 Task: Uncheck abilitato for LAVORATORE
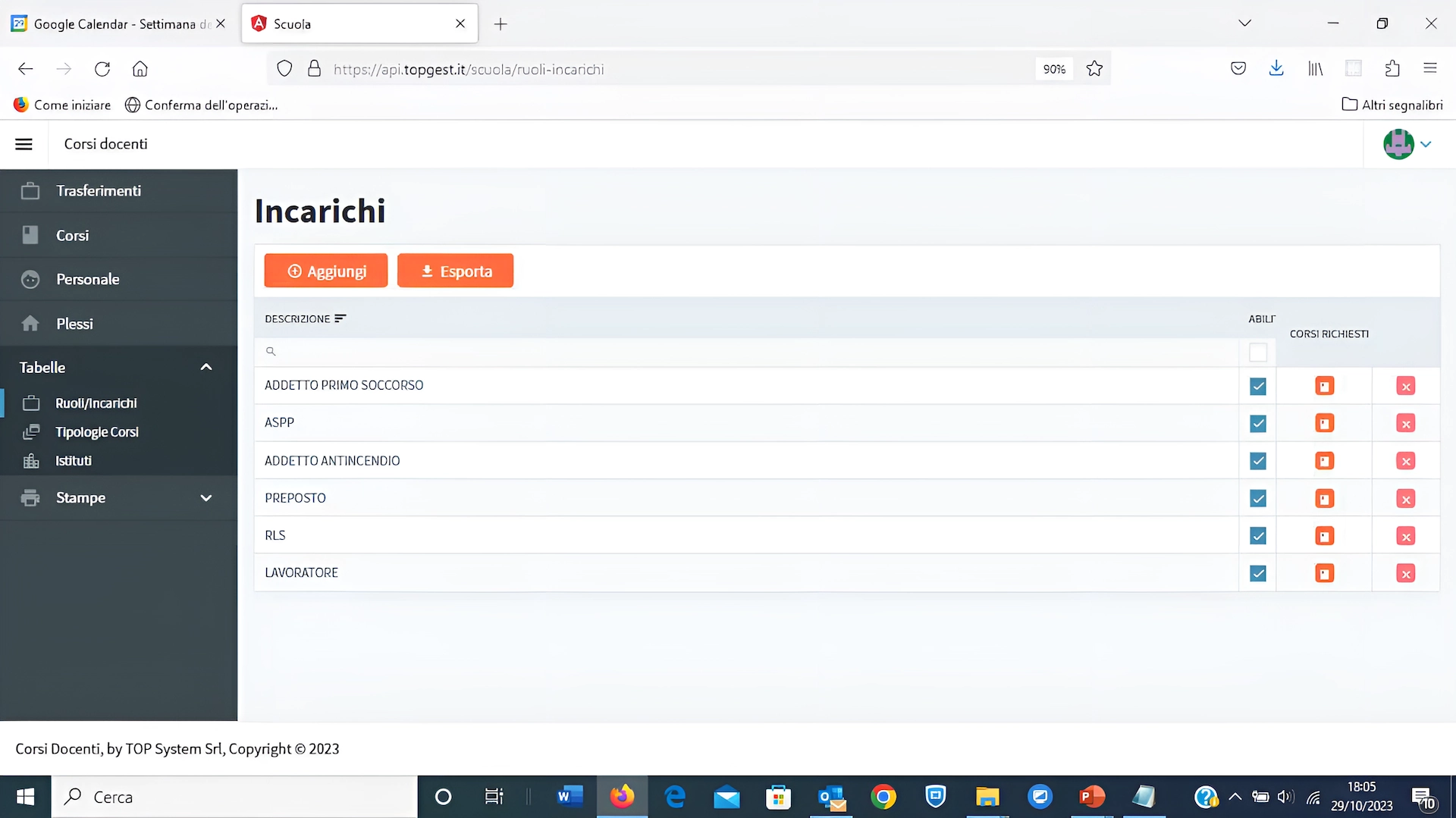point(1257,573)
